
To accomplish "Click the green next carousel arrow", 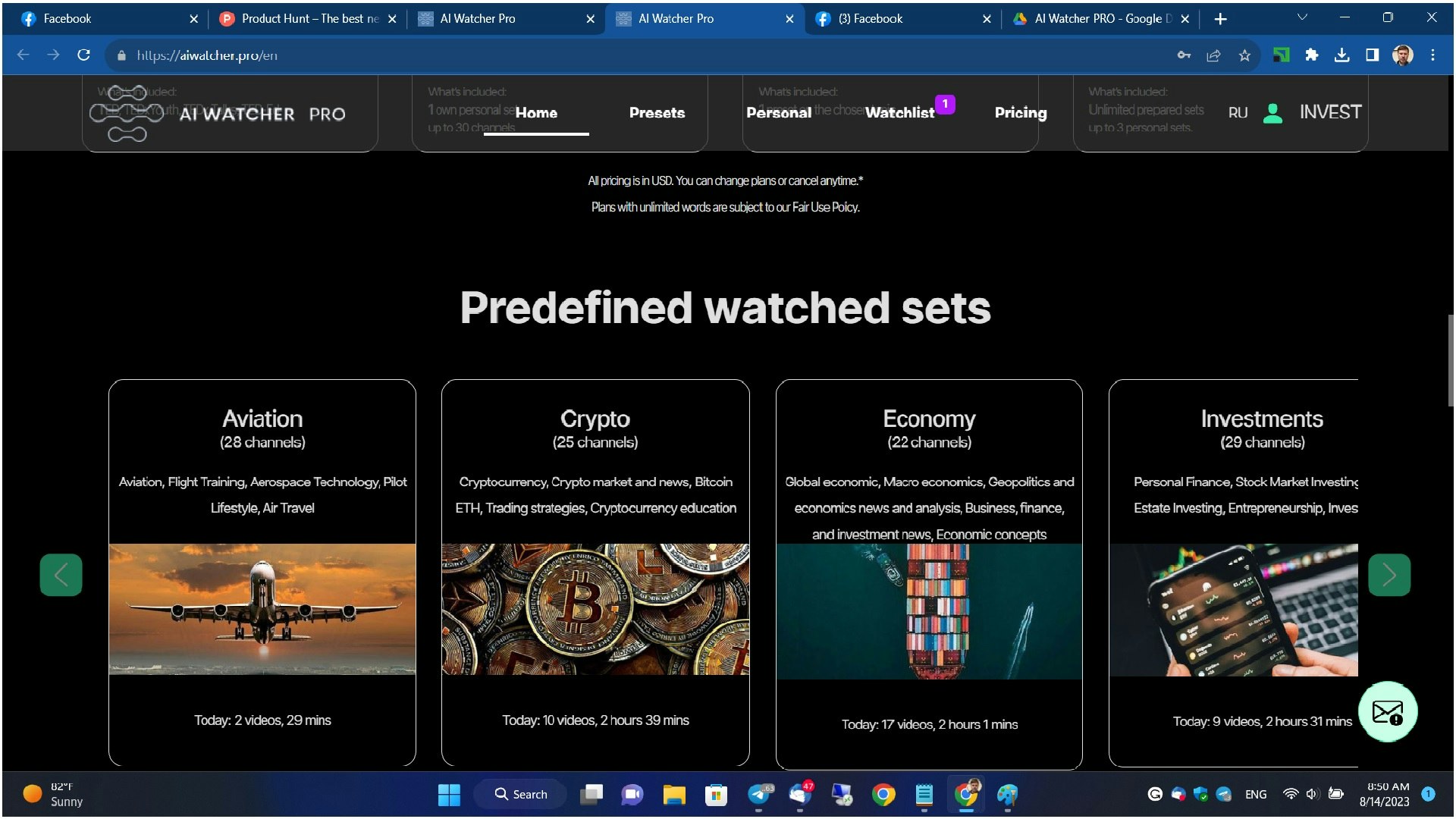I will click(1389, 575).
